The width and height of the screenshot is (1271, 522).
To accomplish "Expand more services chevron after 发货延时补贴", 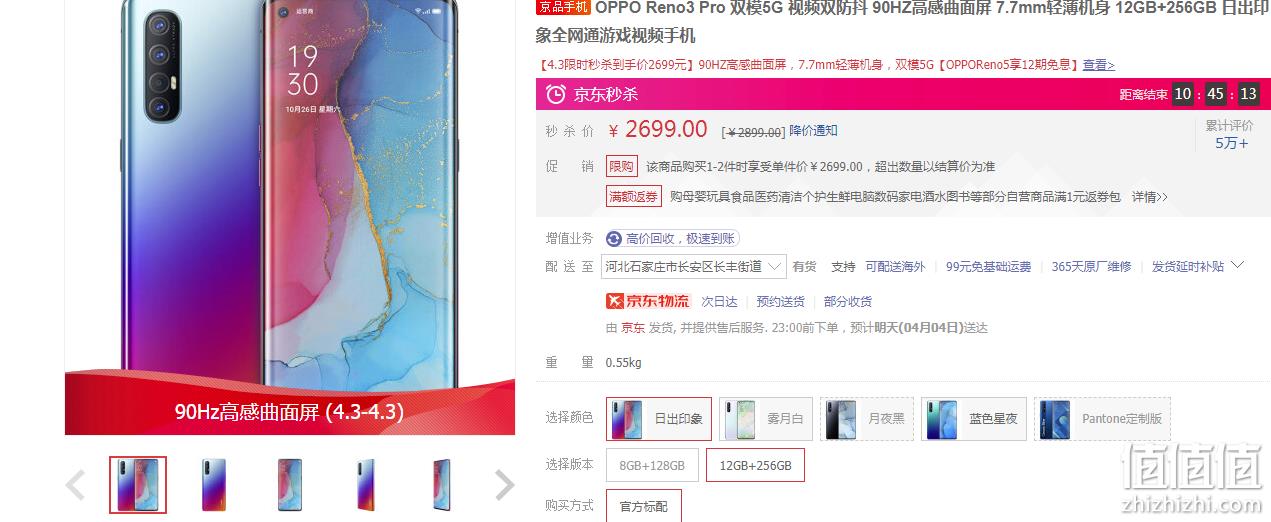I will (x=1237, y=265).
